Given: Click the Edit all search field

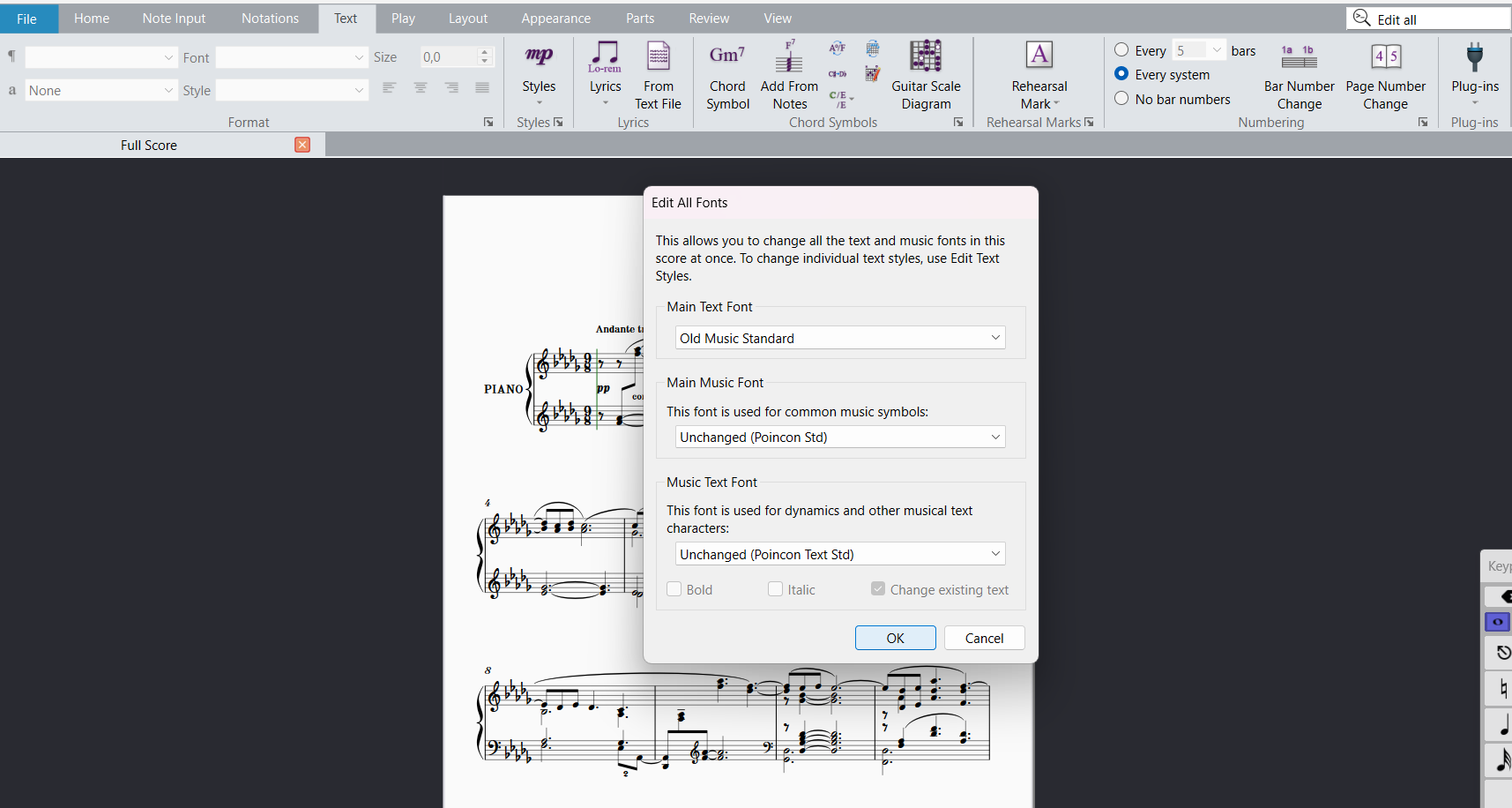Looking at the screenshot, I should click(1428, 19).
